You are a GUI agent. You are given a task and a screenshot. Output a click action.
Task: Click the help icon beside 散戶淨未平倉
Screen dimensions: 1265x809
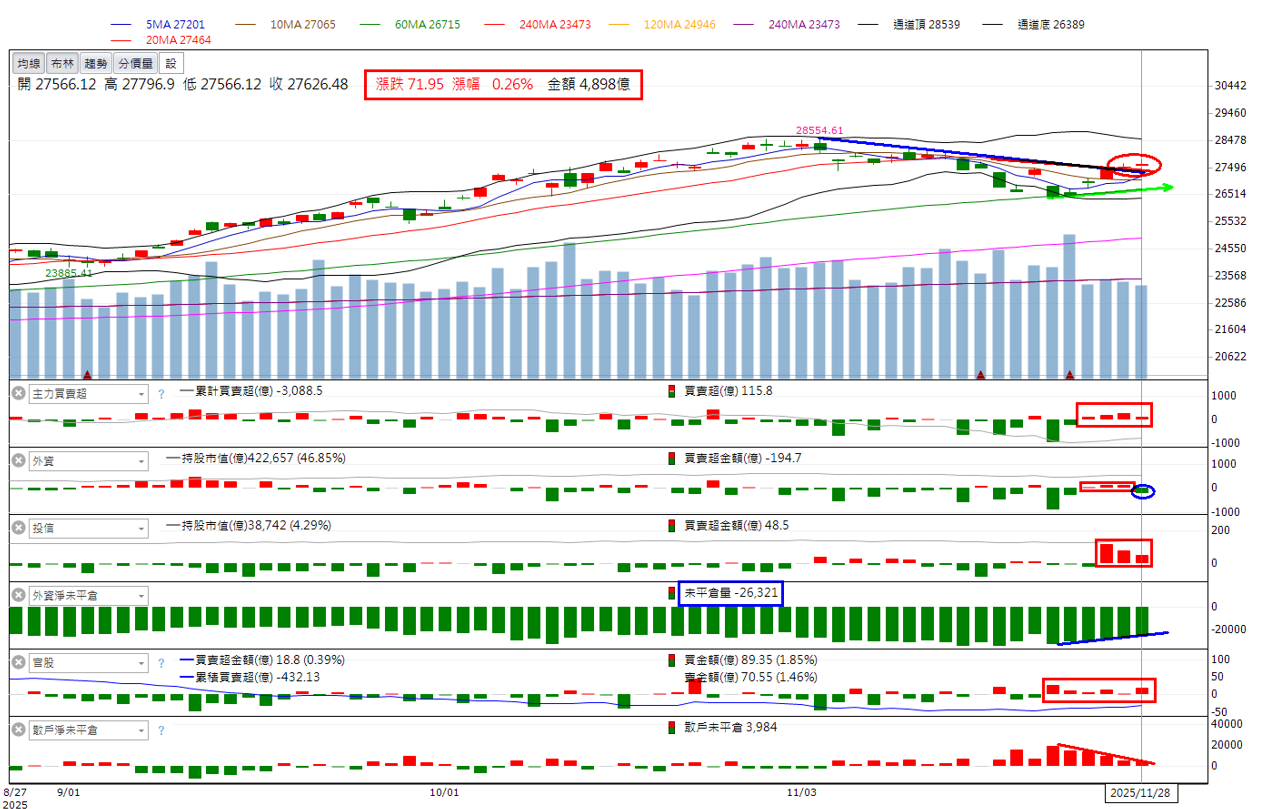161,730
